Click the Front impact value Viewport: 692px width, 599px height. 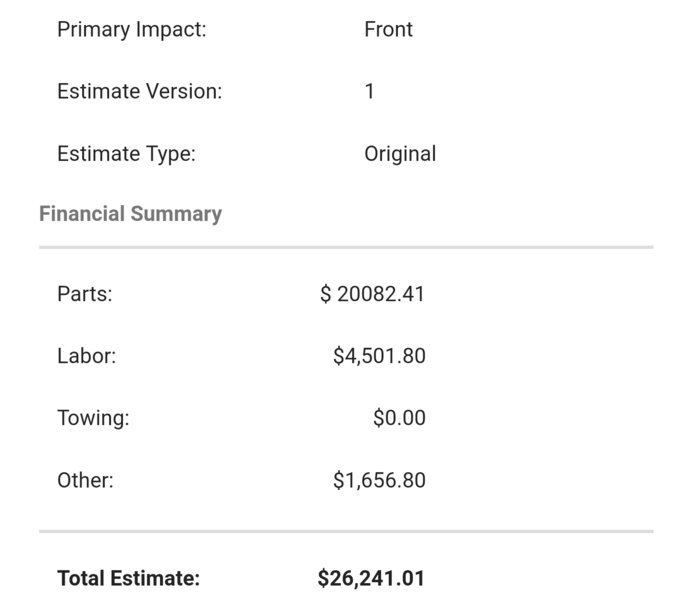coord(388,30)
